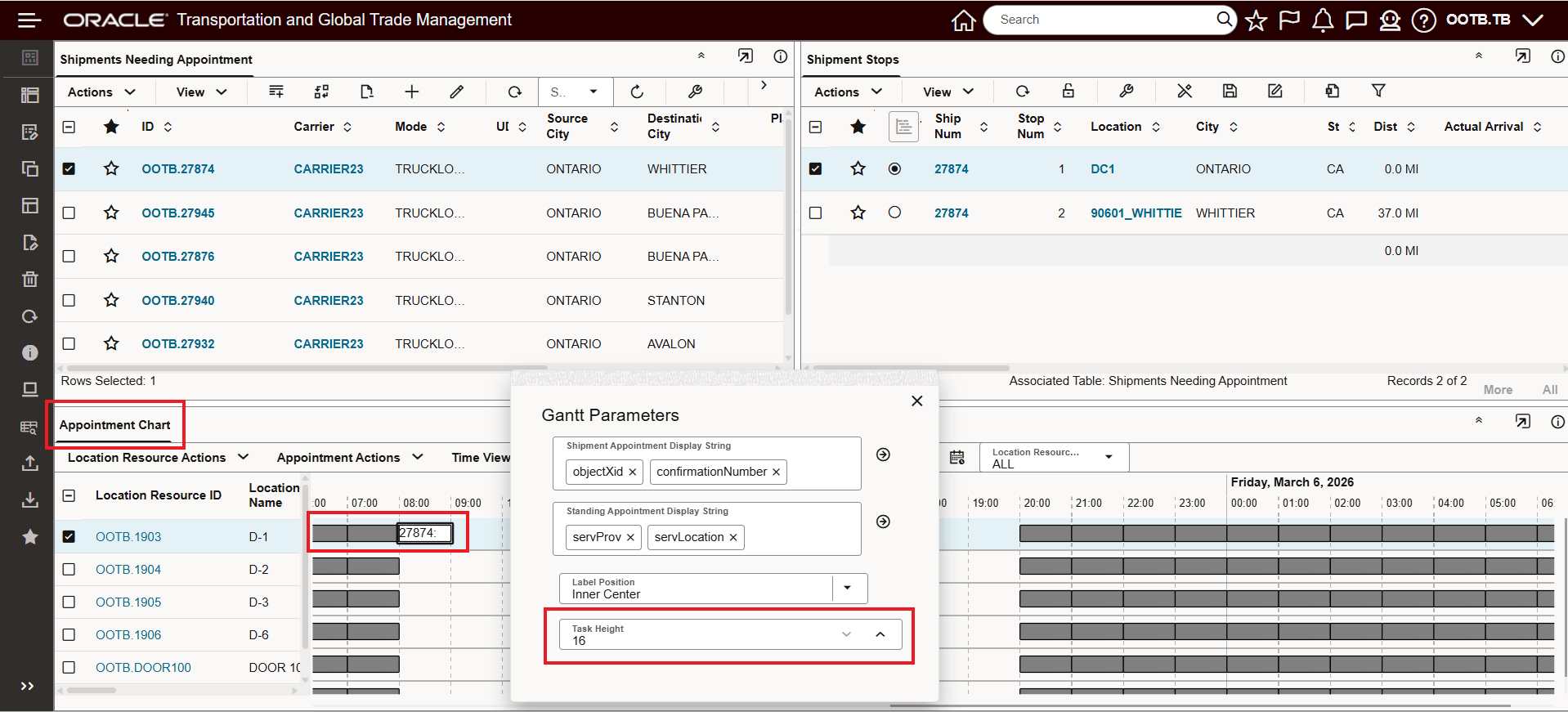This screenshot has height=712, width=1568.
Task: Uncheck shipment OOTB.27874 row checkbox
Action: 69,169
